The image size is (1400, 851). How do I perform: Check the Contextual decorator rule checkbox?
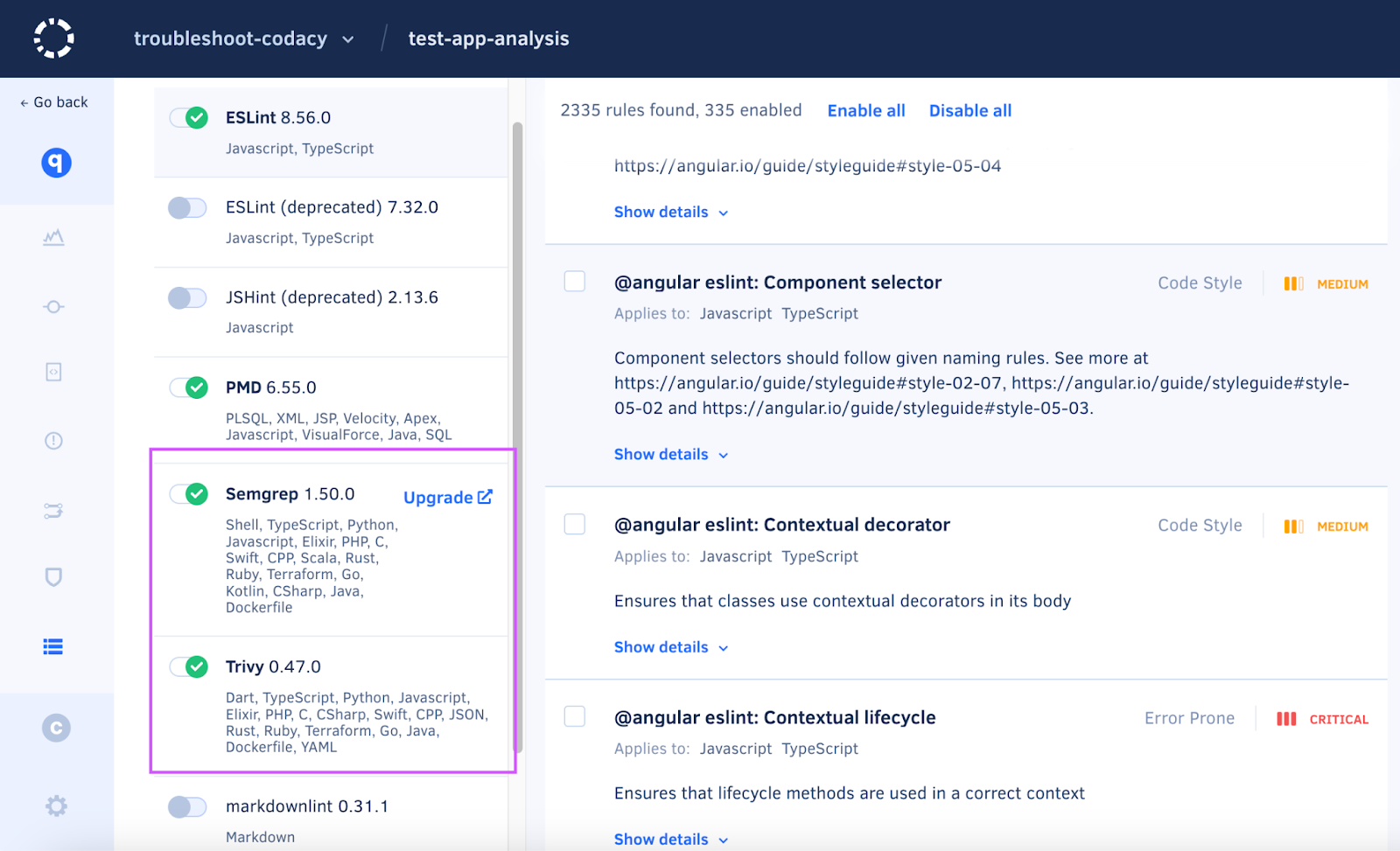[x=575, y=524]
